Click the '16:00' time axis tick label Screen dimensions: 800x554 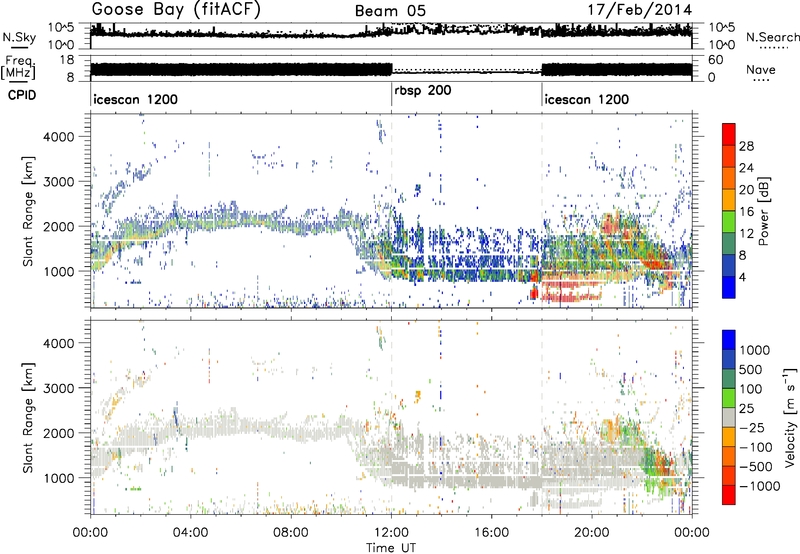tap(491, 533)
